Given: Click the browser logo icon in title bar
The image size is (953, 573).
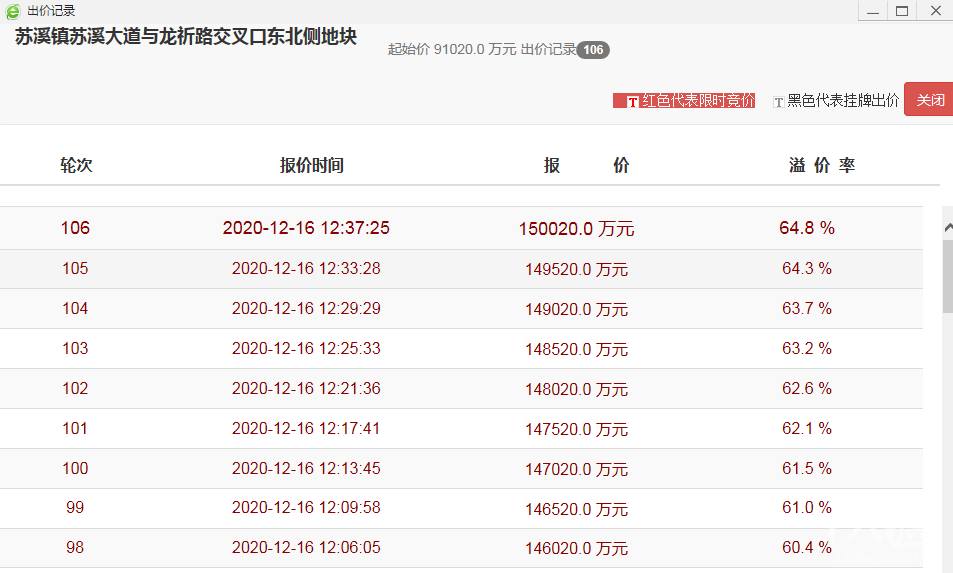Looking at the screenshot, I should [x=13, y=11].
